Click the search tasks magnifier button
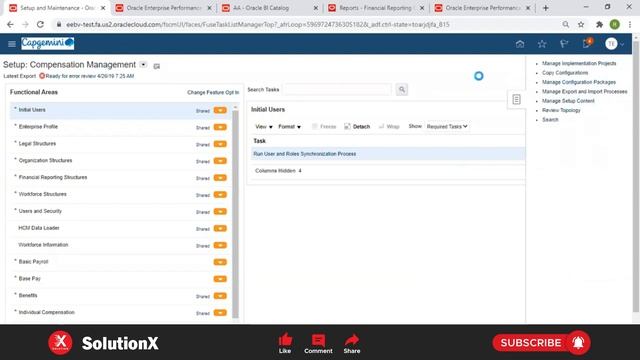640x360 pixels. click(x=402, y=89)
